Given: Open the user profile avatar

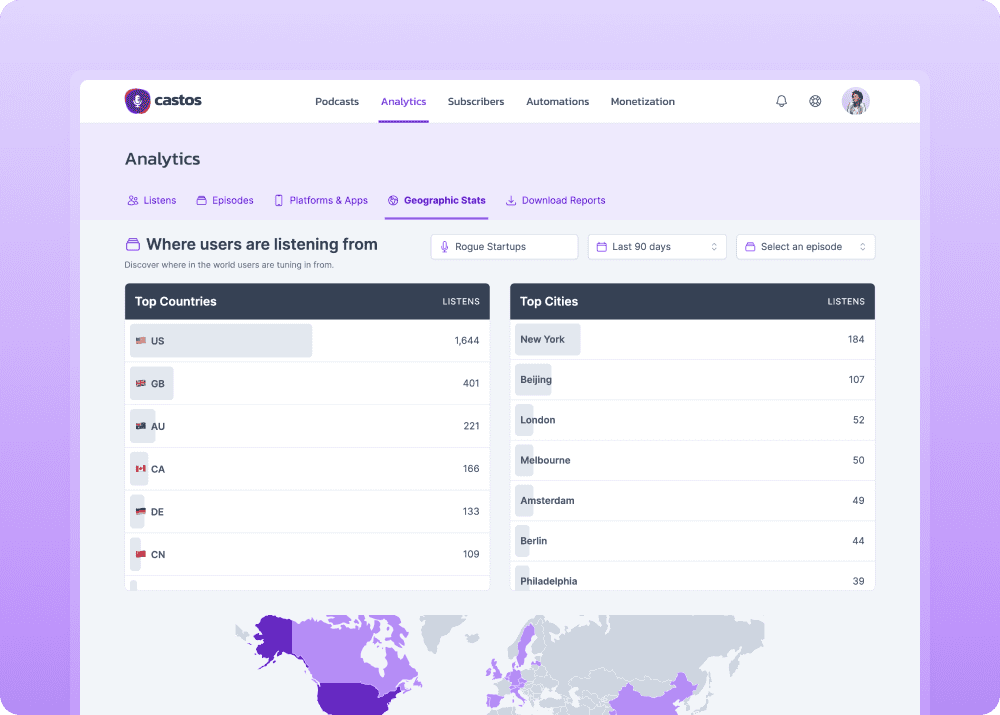Looking at the screenshot, I should click(x=855, y=101).
